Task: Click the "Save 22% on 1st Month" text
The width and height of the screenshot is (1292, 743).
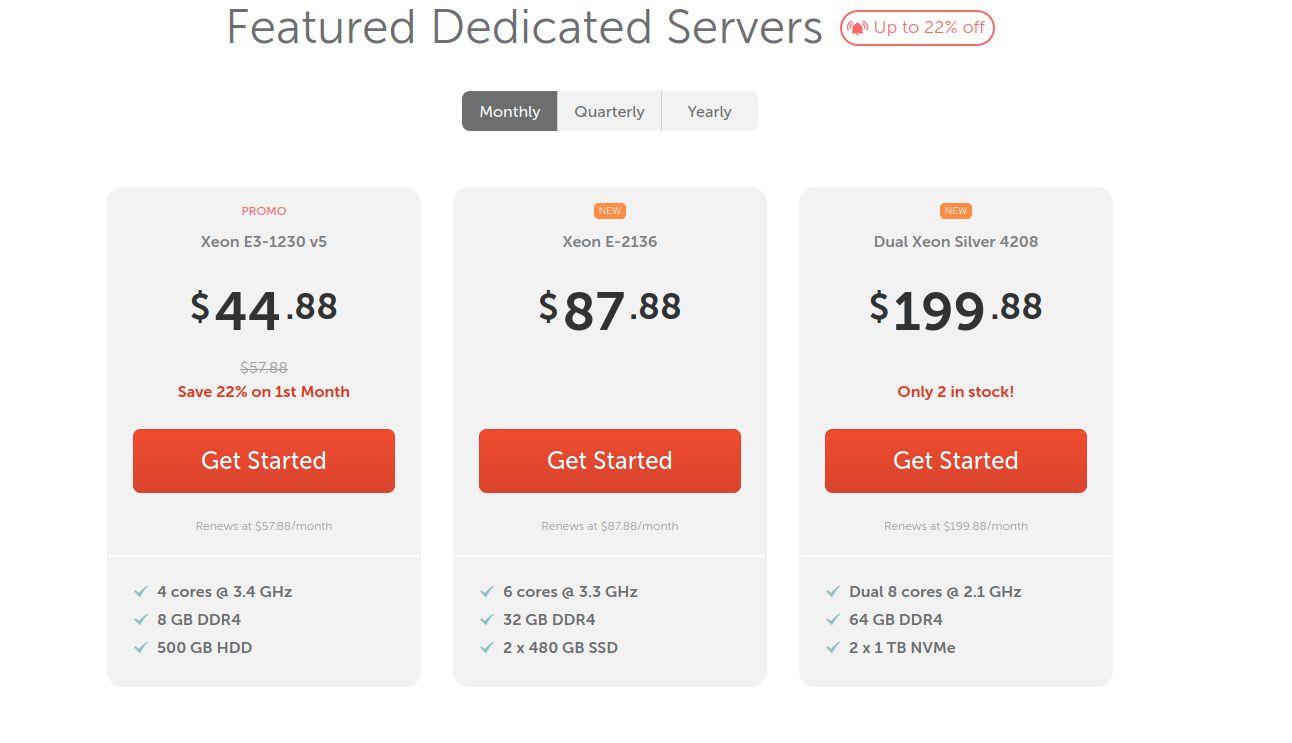Action: point(263,391)
